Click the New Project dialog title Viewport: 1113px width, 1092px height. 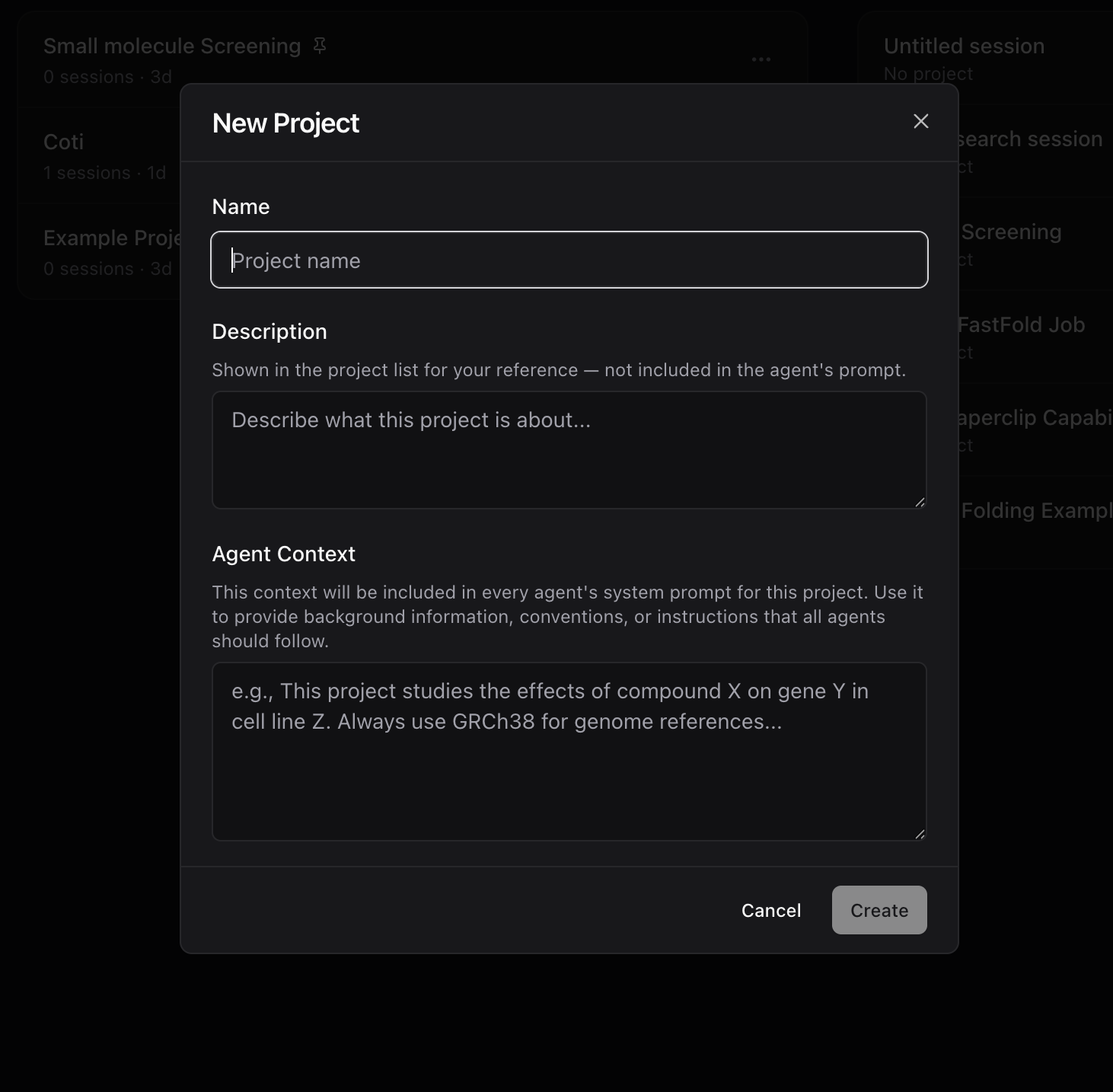(x=285, y=123)
